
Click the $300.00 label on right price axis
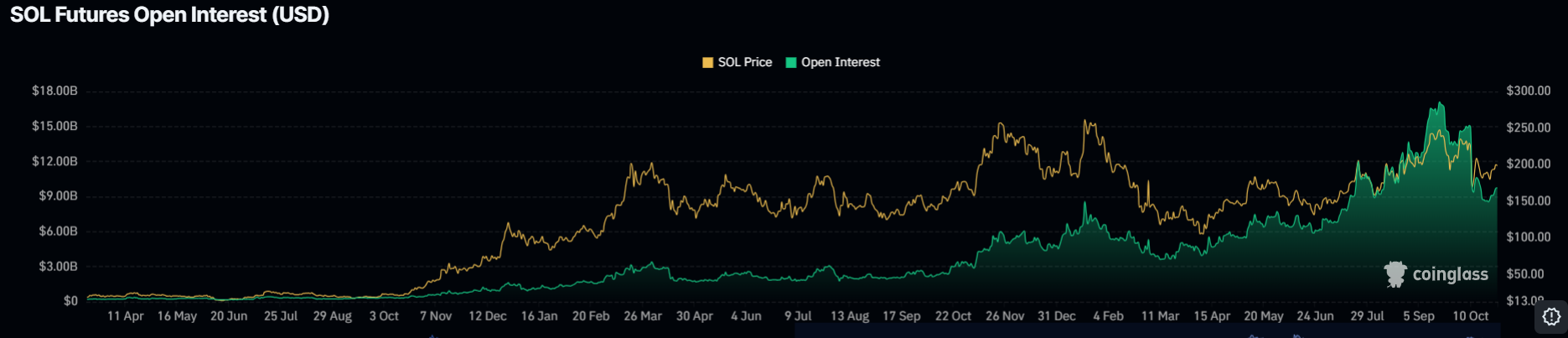1528,91
